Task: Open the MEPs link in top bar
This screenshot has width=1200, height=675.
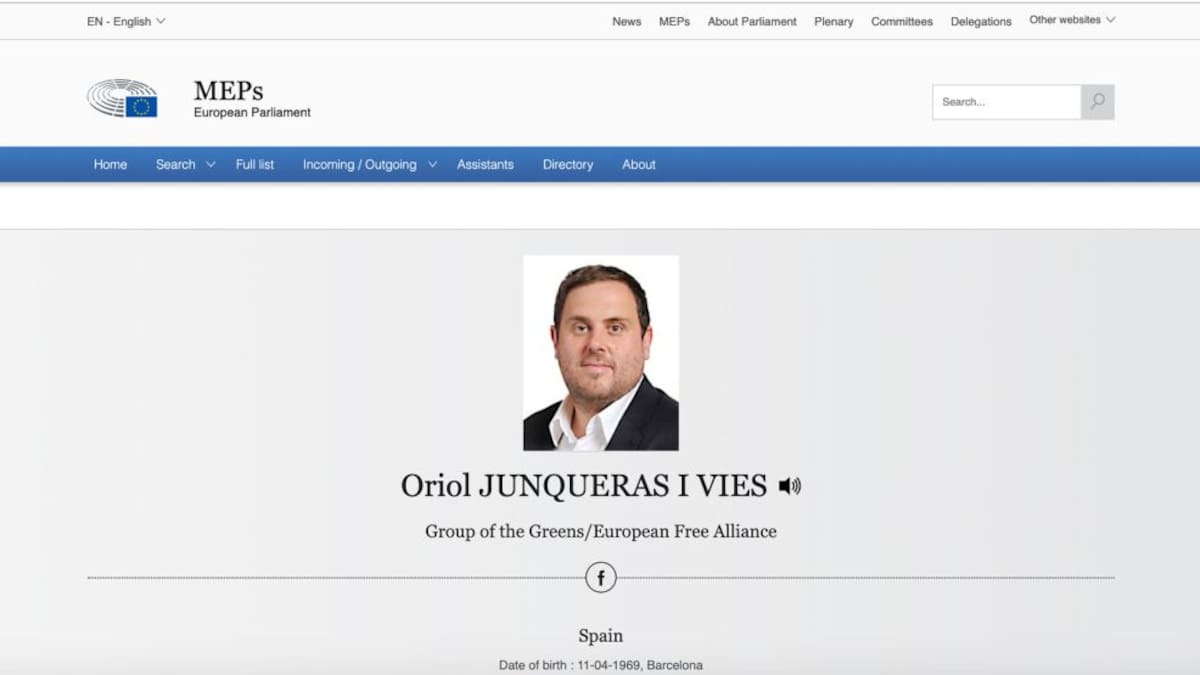Action: click(674, 21)
